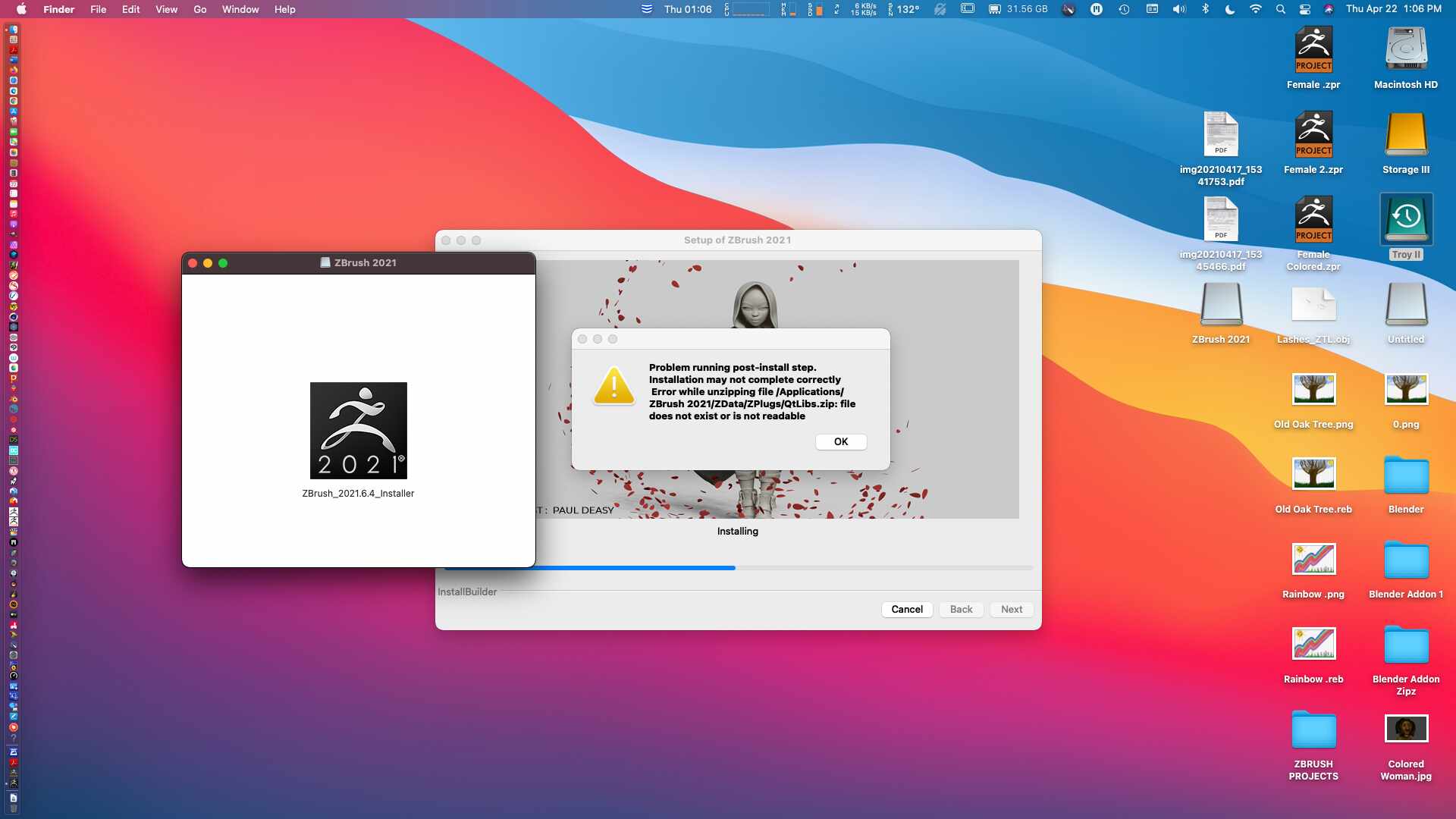Select the Storage III drive icon
The height and width of the screenshot is (819, 1456).
tap(1406, 135)
